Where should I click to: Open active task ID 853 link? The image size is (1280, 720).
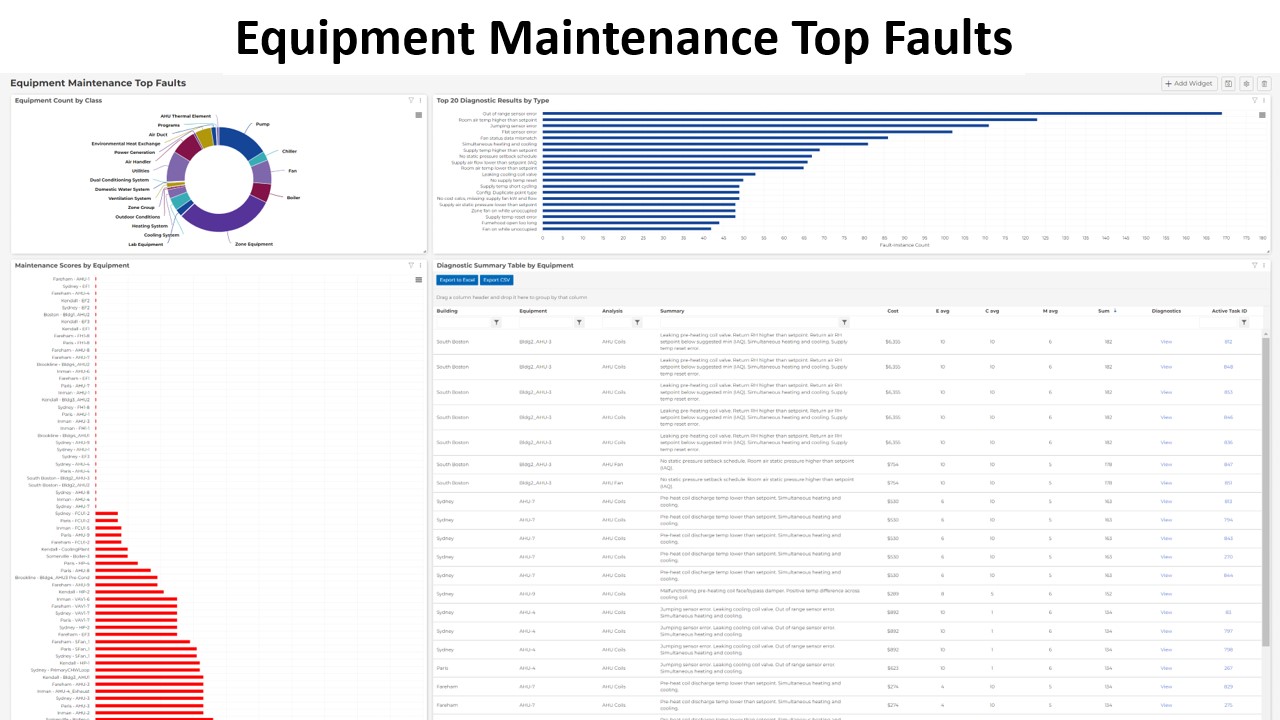[1228, 392]
